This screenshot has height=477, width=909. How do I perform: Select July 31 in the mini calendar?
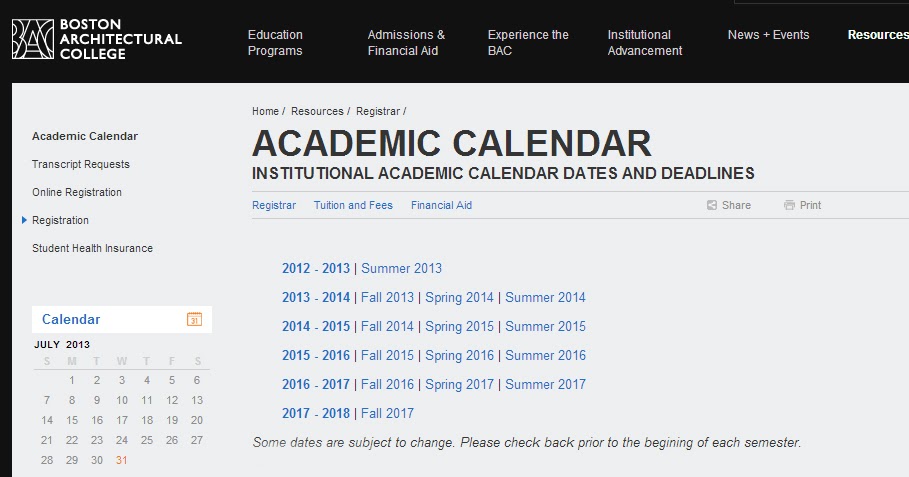pos(121,460)
